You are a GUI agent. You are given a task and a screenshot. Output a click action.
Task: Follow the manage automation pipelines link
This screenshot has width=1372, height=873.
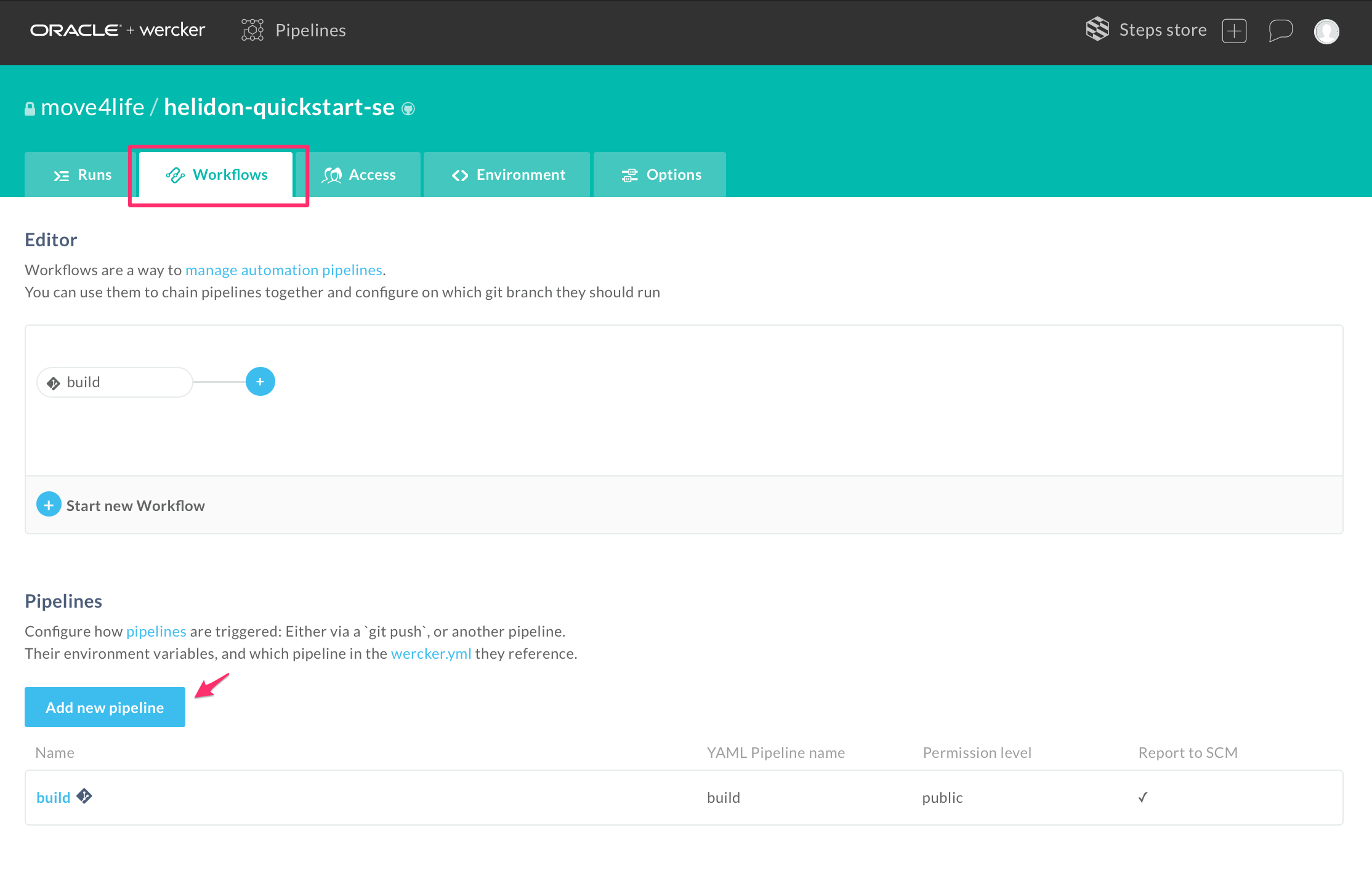[283, 270]
